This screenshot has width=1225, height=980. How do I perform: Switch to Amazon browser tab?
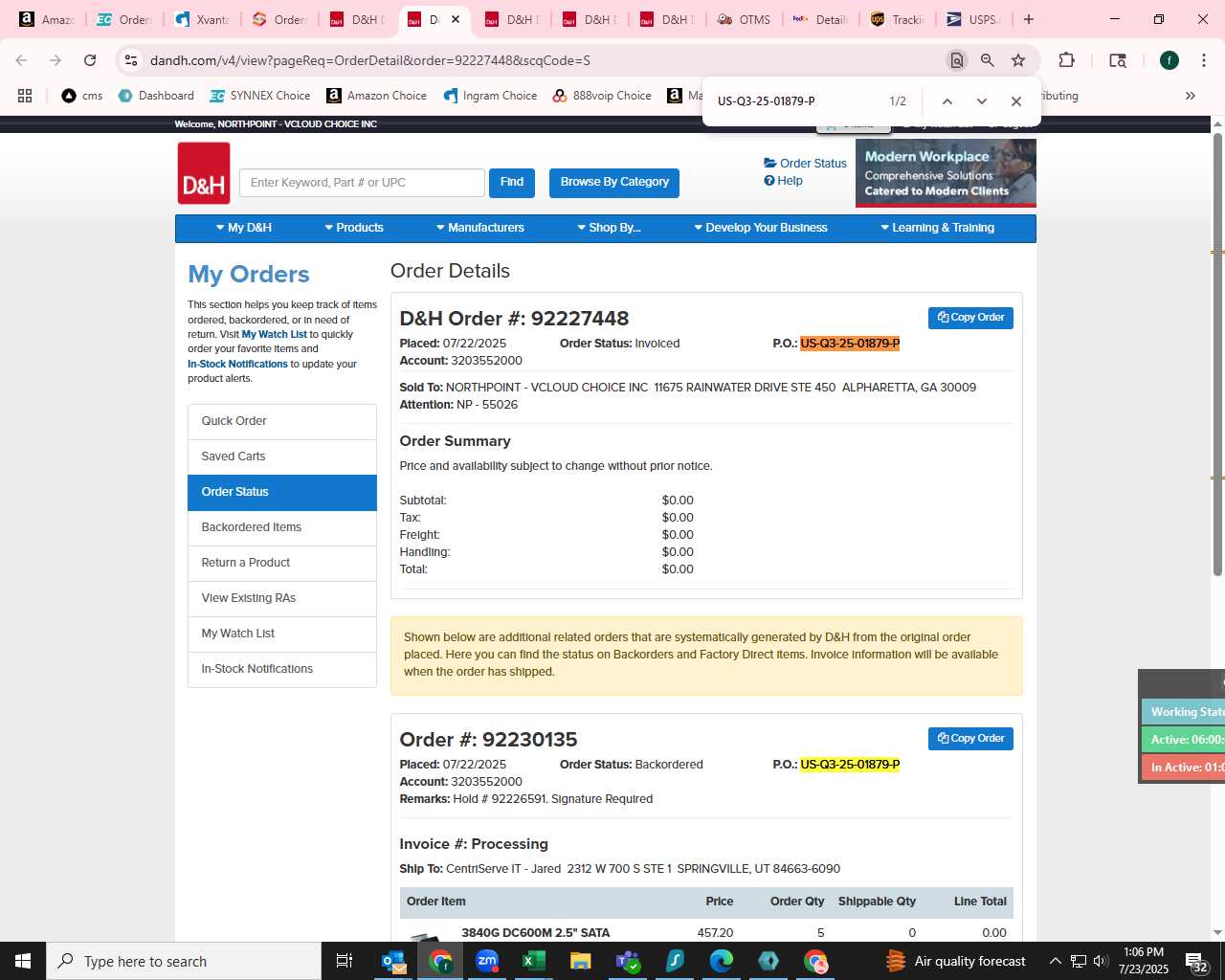[x=48, y=19]
